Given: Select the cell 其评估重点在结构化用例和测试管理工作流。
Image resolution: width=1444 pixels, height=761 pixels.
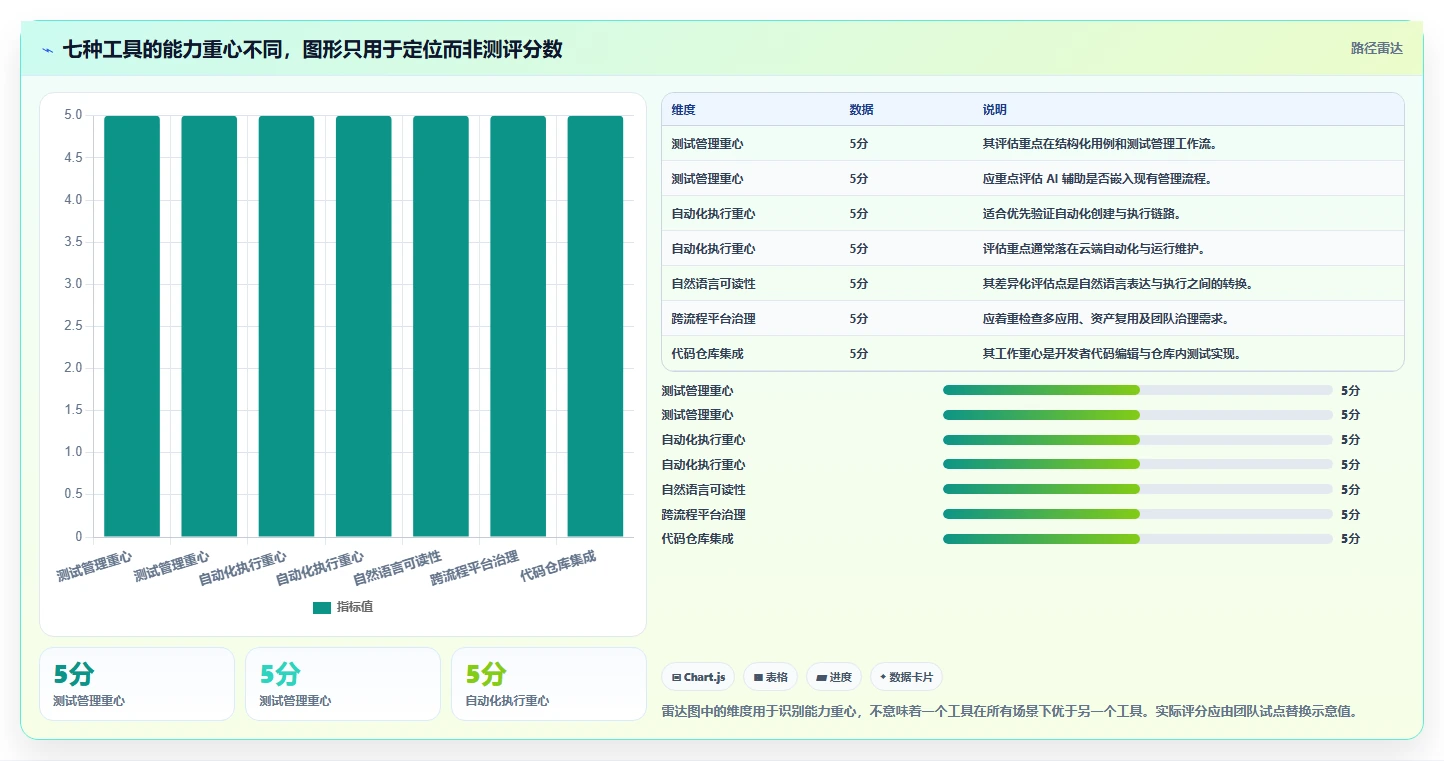Looking at the screenshot, I should 1100,144.
